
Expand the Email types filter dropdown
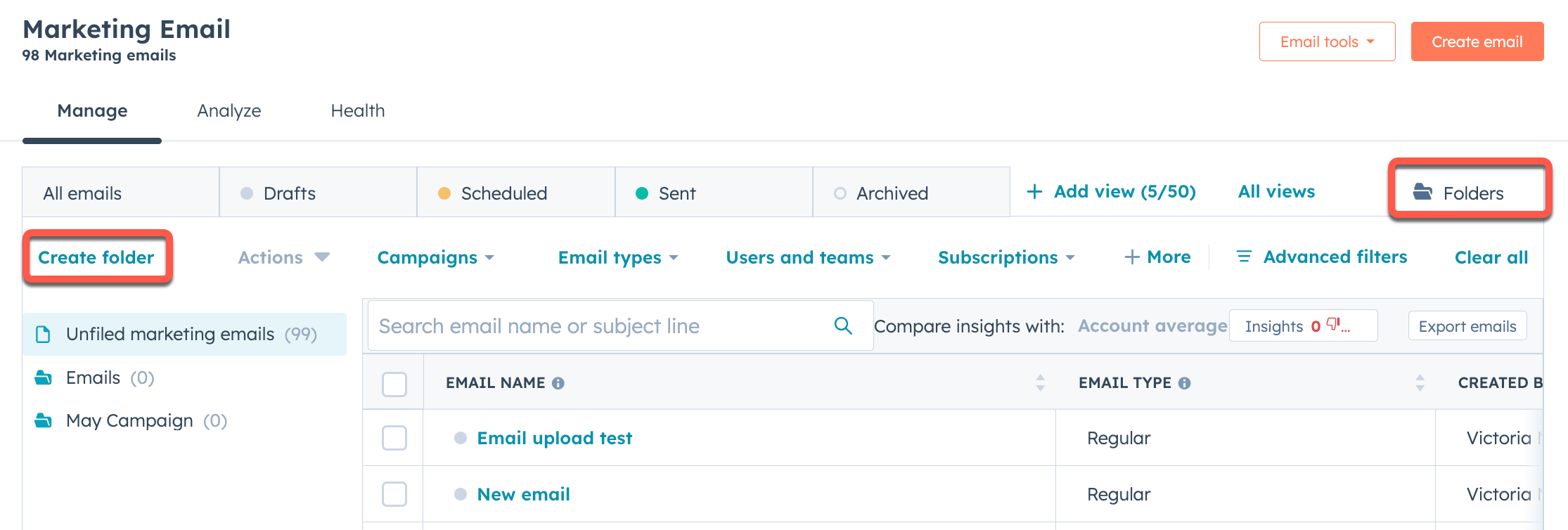pyautogui.click(x=618, y=257)
